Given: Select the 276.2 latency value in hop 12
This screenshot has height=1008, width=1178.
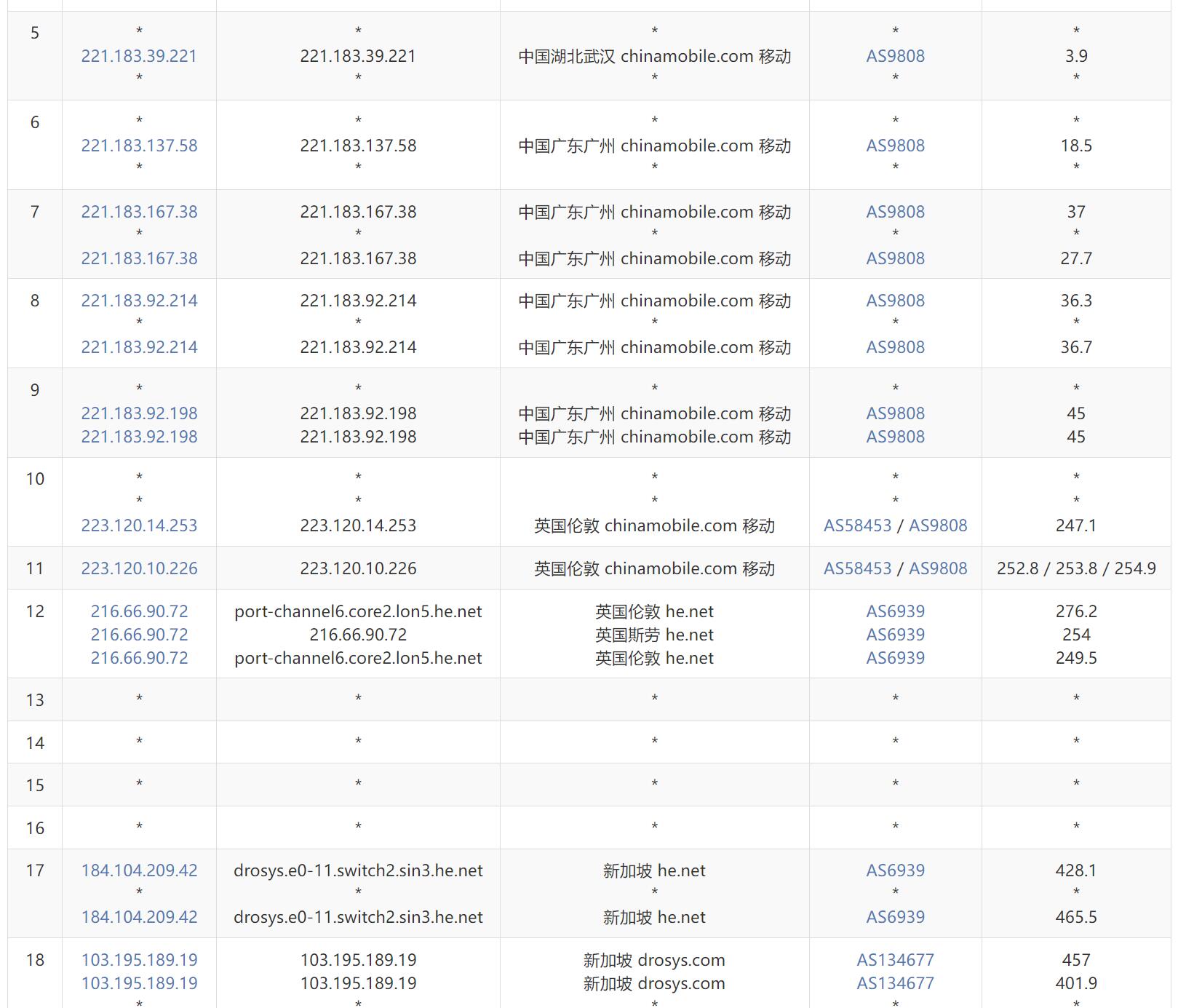Looking at the screenshot, I should pyautogui.click(x=1076, y=611).
